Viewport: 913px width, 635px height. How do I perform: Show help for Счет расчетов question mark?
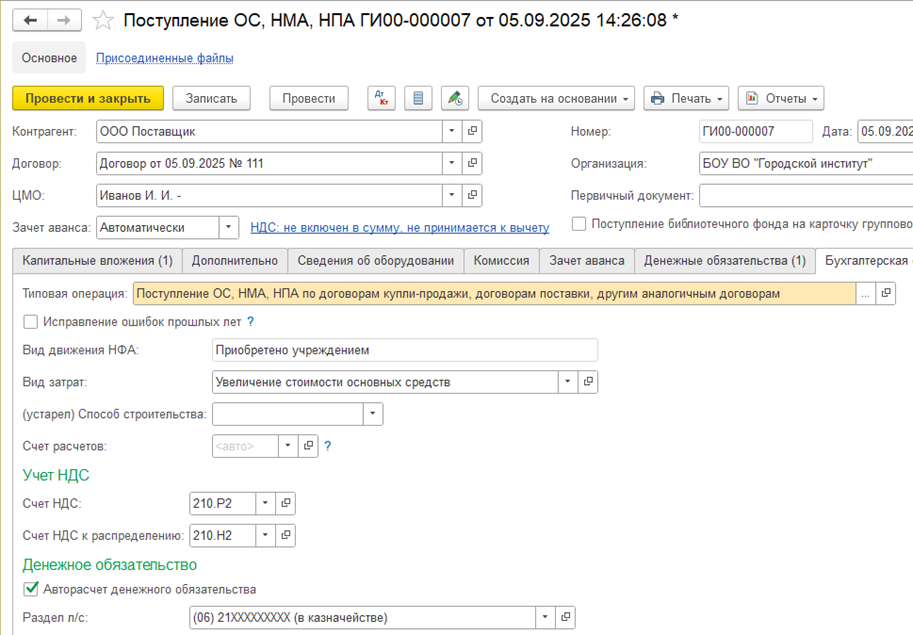point(328,446)
